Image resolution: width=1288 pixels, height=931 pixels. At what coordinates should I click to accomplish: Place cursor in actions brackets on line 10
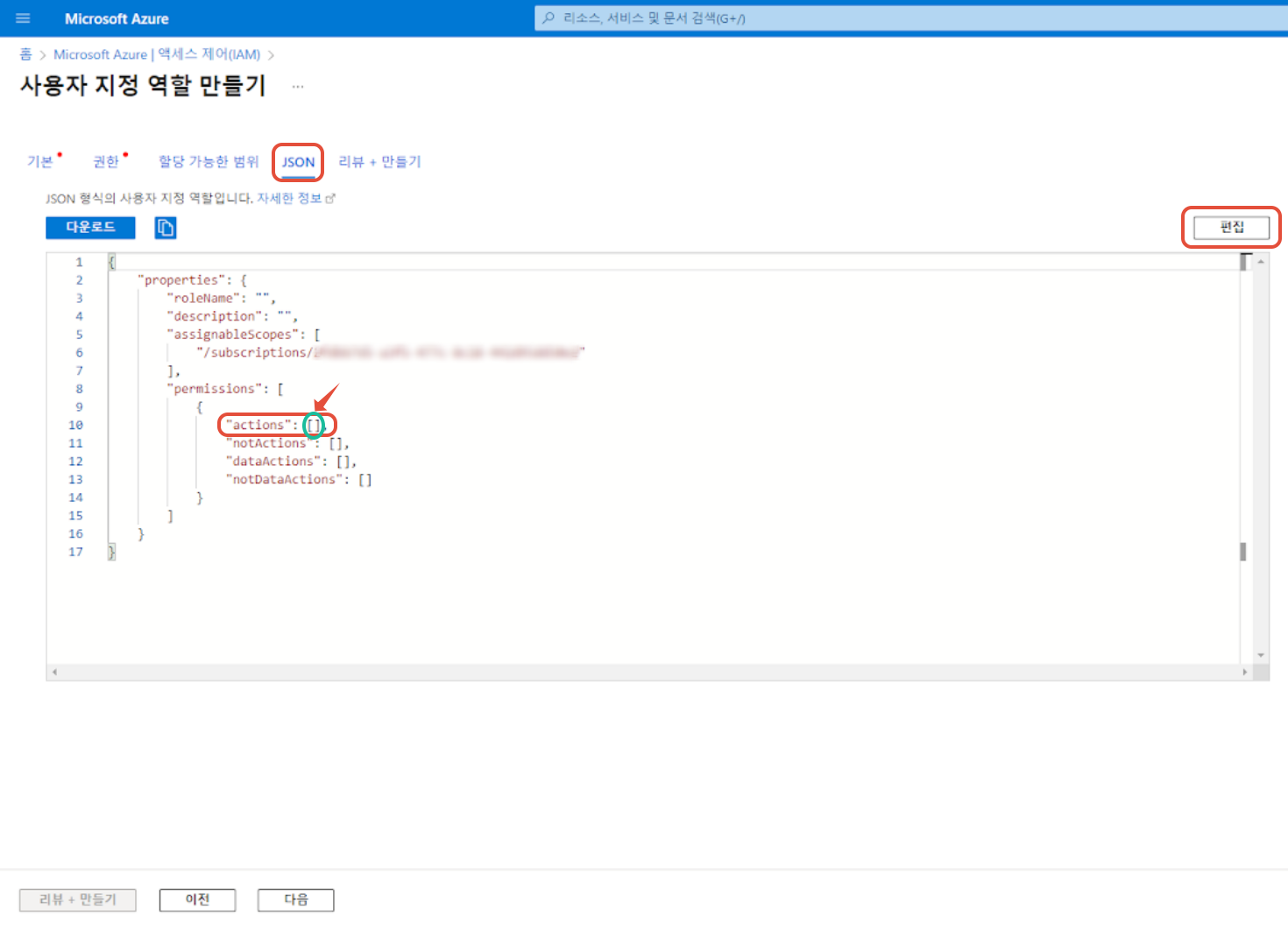pos(314,426)
